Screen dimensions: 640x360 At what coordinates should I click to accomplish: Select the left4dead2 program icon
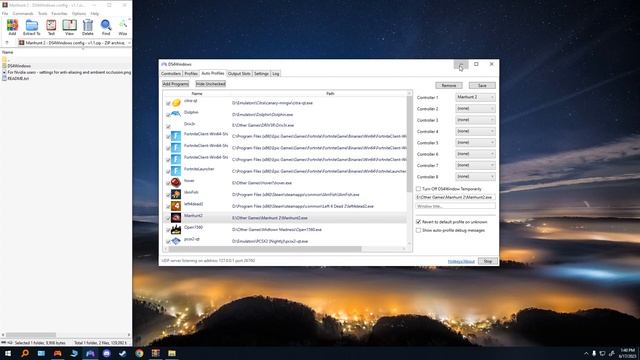(176, 206)
